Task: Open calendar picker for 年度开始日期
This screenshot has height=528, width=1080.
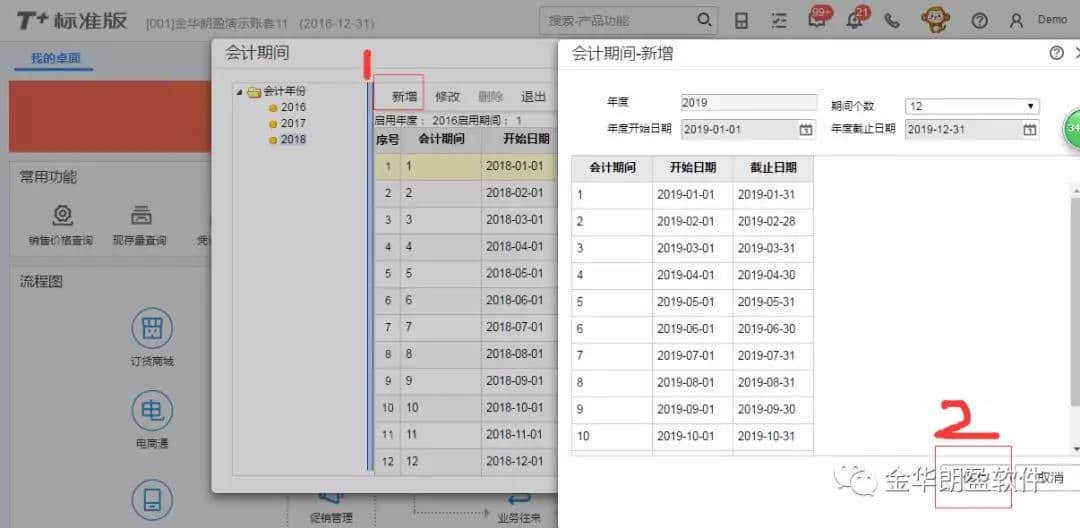Action: point(805,129)
